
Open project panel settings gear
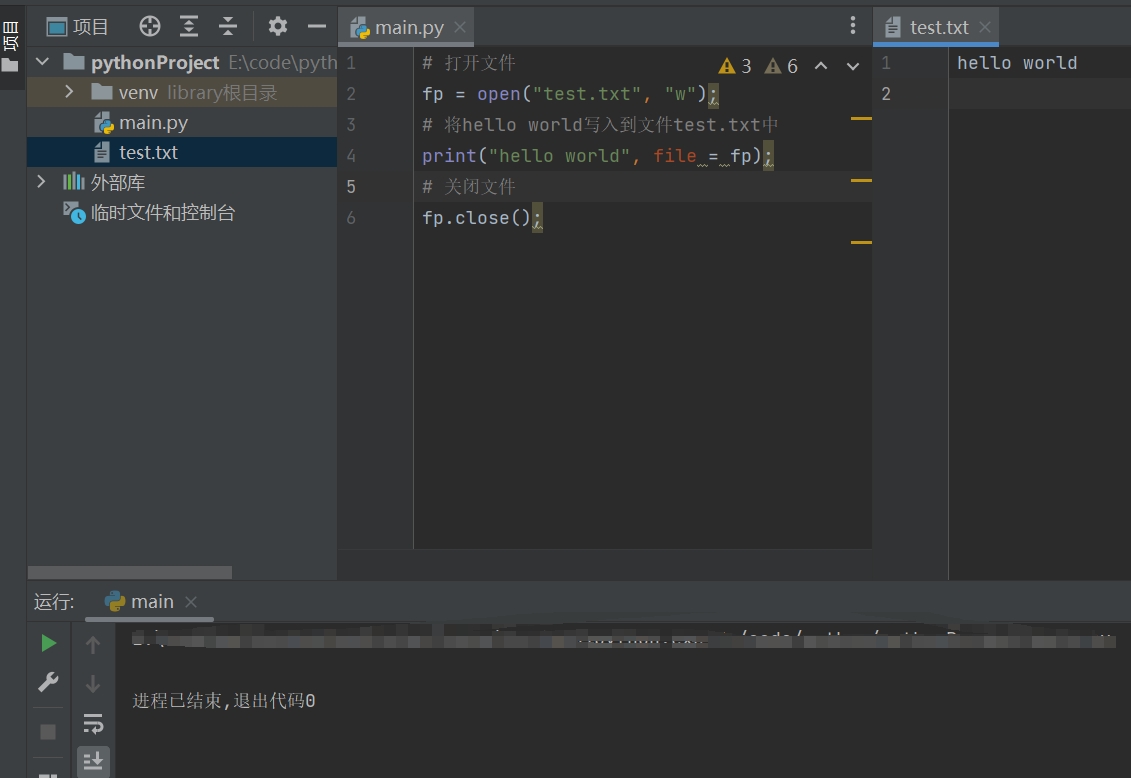[278, 27]
